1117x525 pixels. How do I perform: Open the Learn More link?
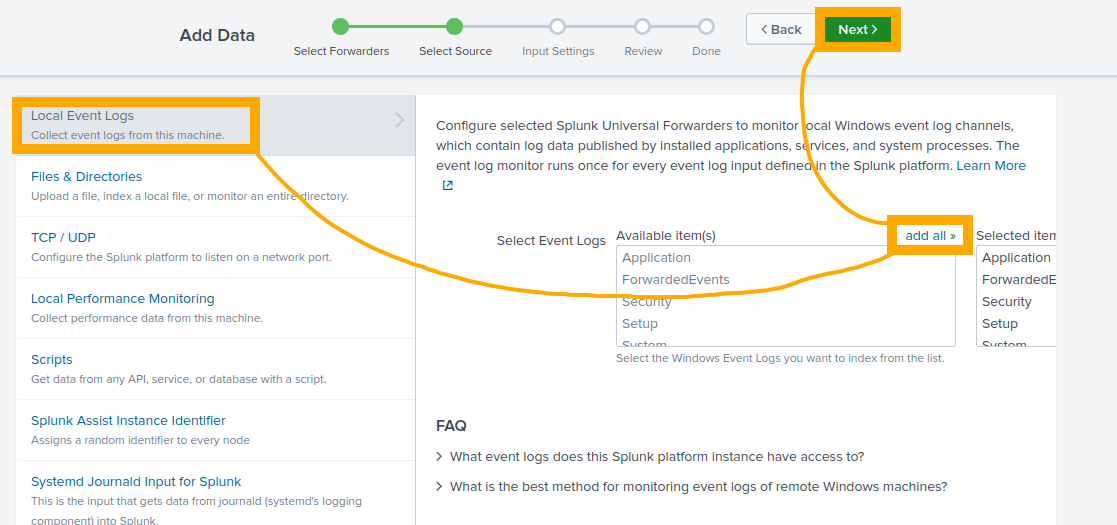click(991, 165)
